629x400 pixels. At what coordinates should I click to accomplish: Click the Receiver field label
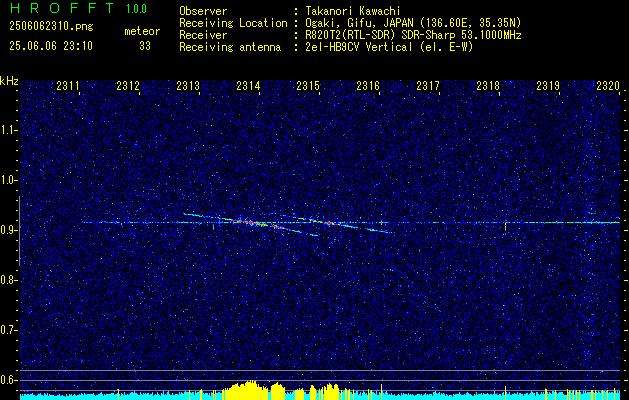pos(203,35)
